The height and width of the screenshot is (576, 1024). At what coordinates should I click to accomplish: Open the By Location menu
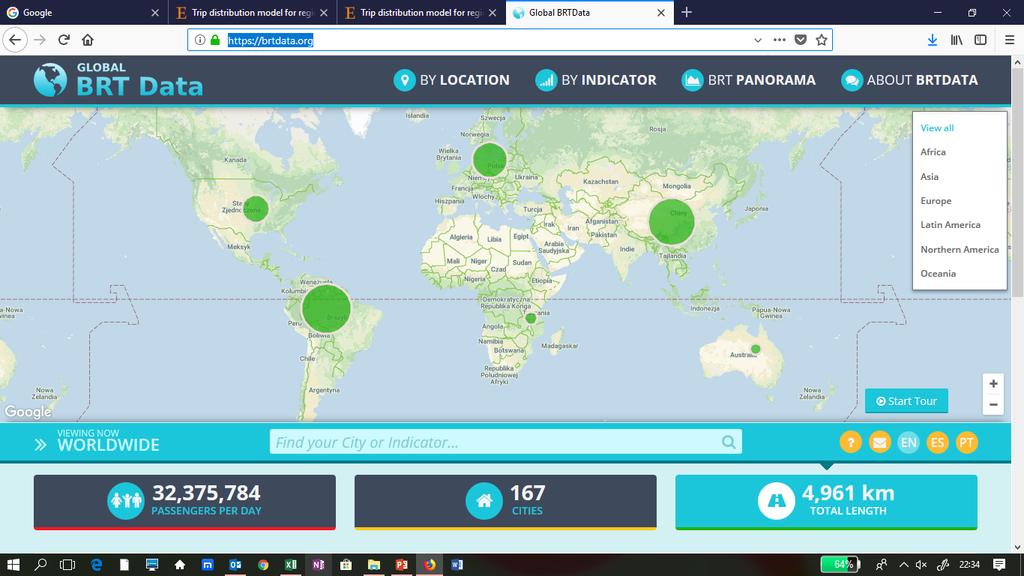[451, 80]
